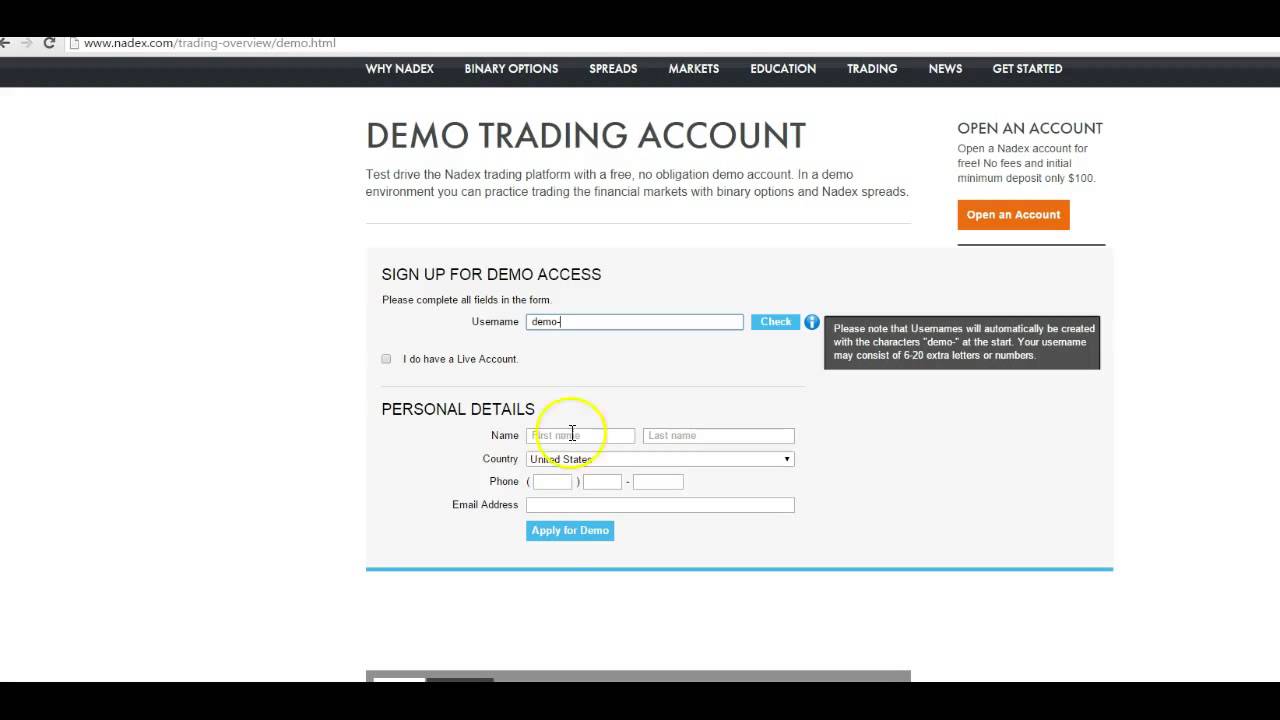The width and height of the screenshot is (1280, 720).
Task: Click the orange Open an Account button
Action: [1013, 215]
